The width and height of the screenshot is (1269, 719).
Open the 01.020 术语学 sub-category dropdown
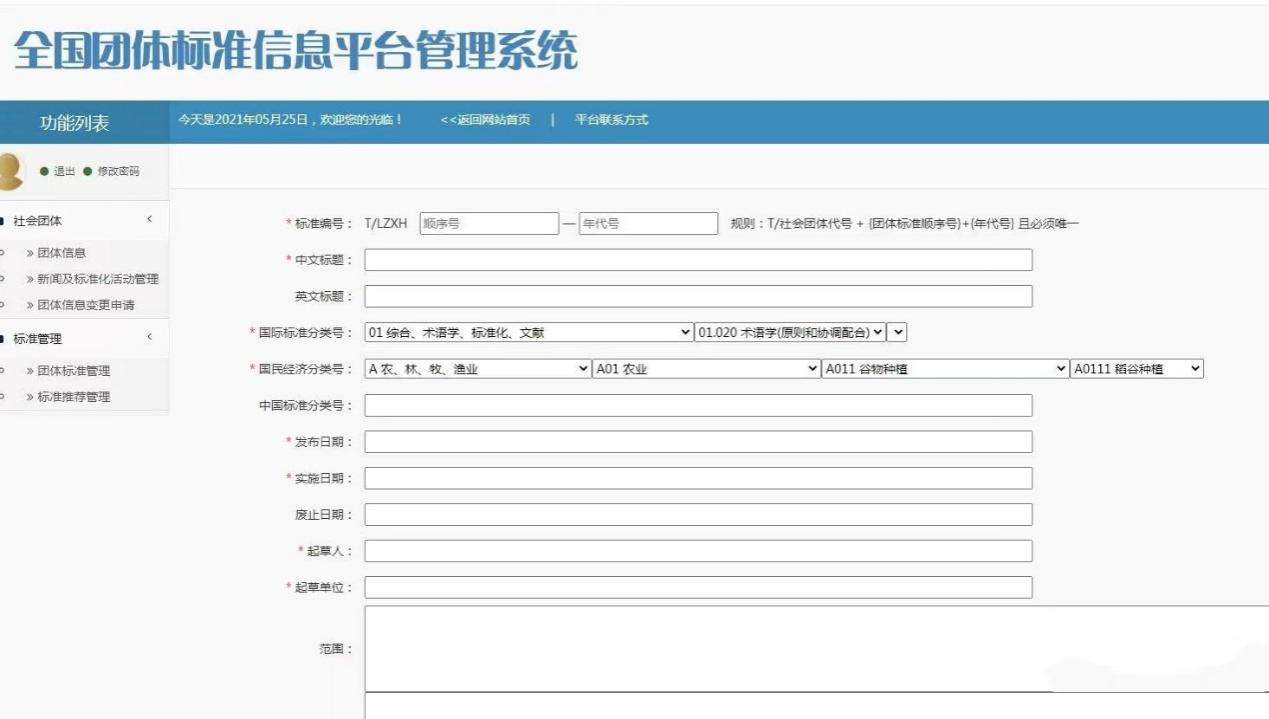pyautogui.click(x=790, y=332)
